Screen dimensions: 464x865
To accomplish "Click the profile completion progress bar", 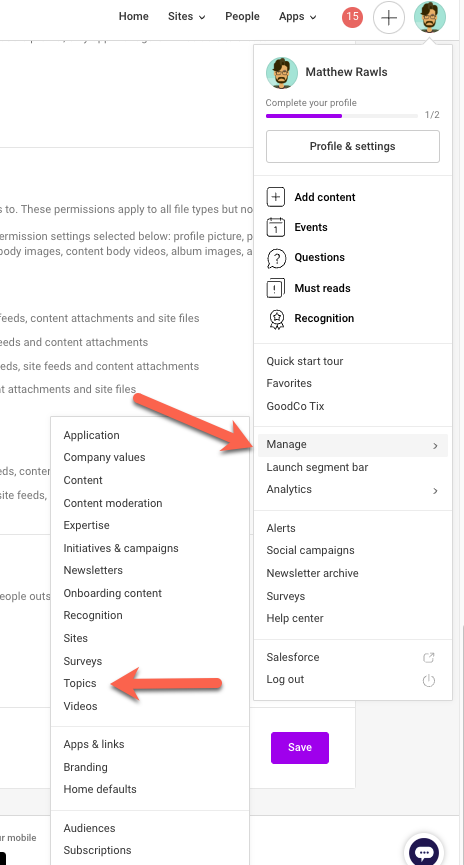I will 342,116.
